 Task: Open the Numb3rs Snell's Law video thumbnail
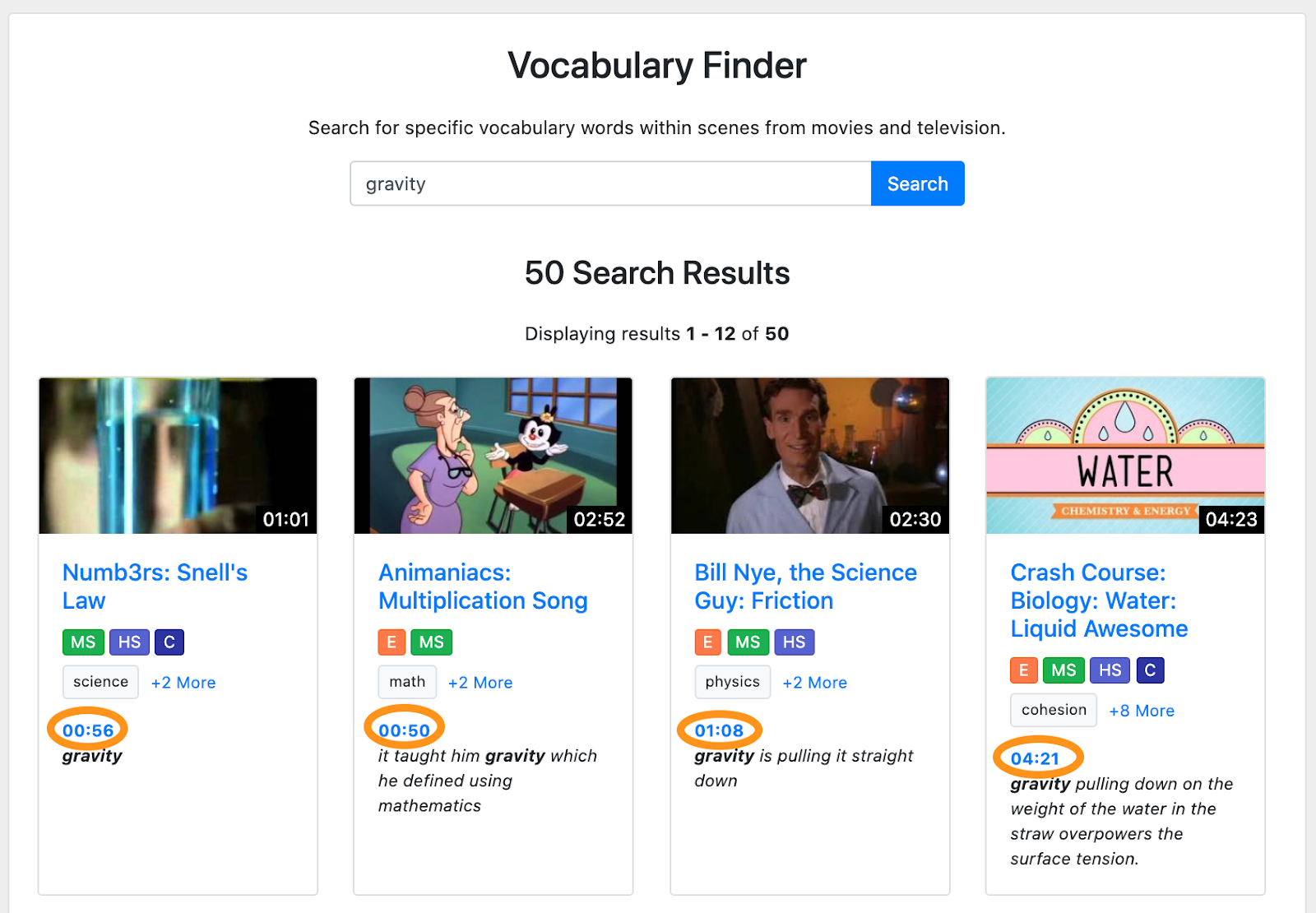click(178, 456)
